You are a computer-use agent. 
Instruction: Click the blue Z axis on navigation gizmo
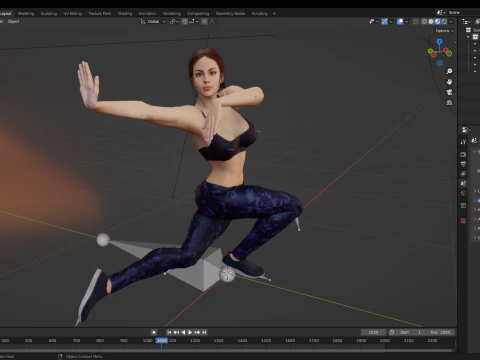[x=439, y=41]
